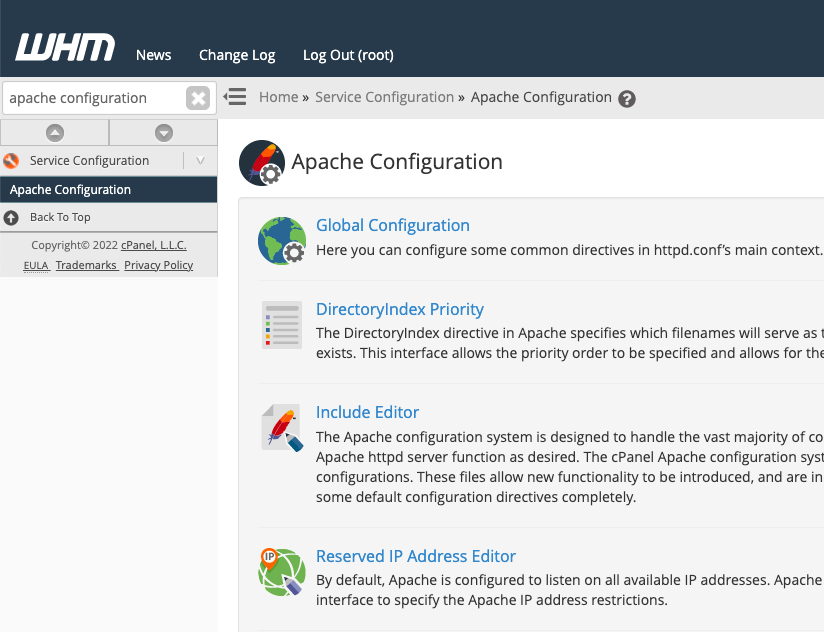Image resolution: width=824 pixels, height=632 pixels.
Task: Click the Include Editor feather icon
Action: (x=281, y=428)
